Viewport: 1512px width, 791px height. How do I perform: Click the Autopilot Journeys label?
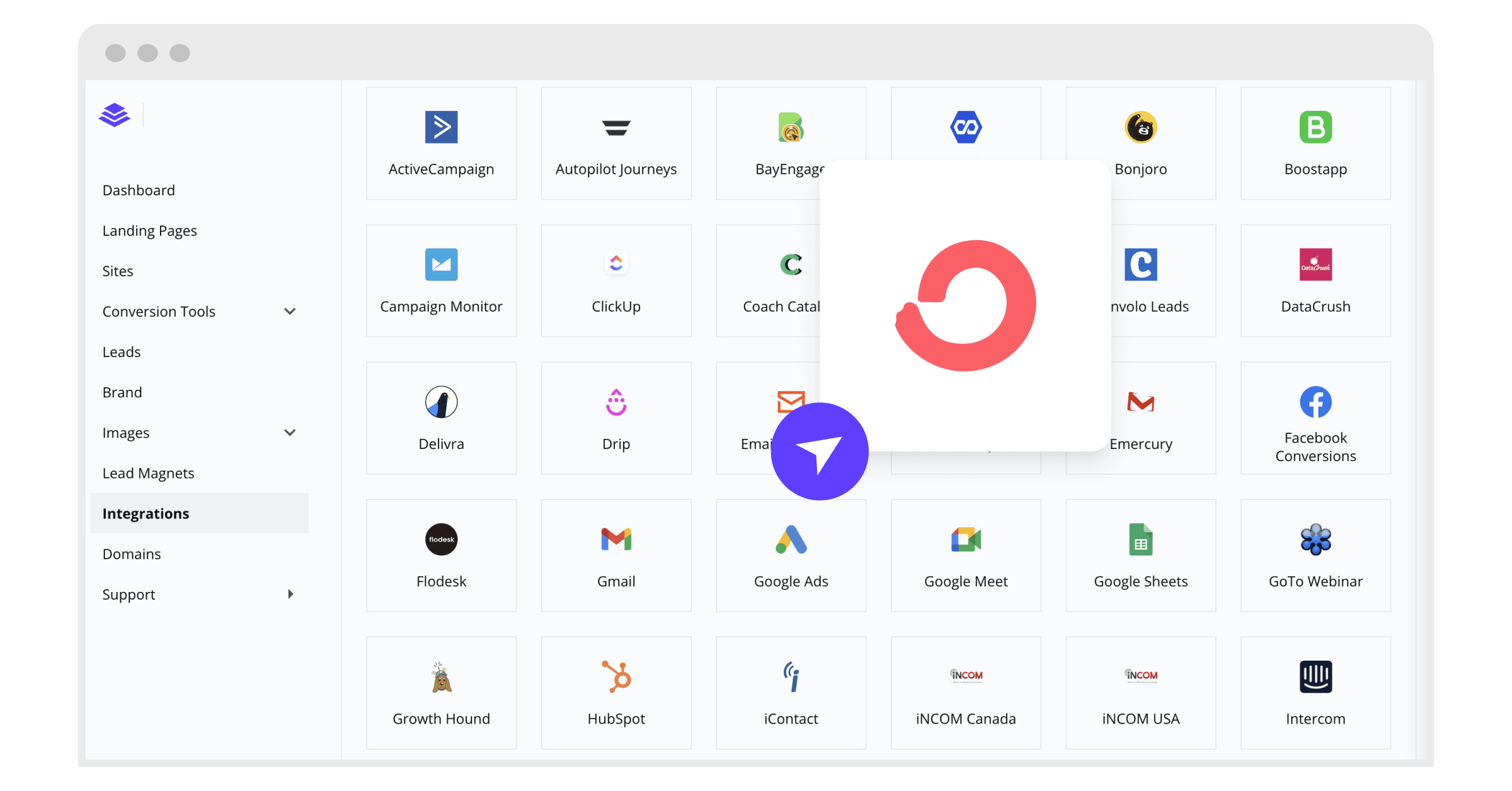point(616,169)
